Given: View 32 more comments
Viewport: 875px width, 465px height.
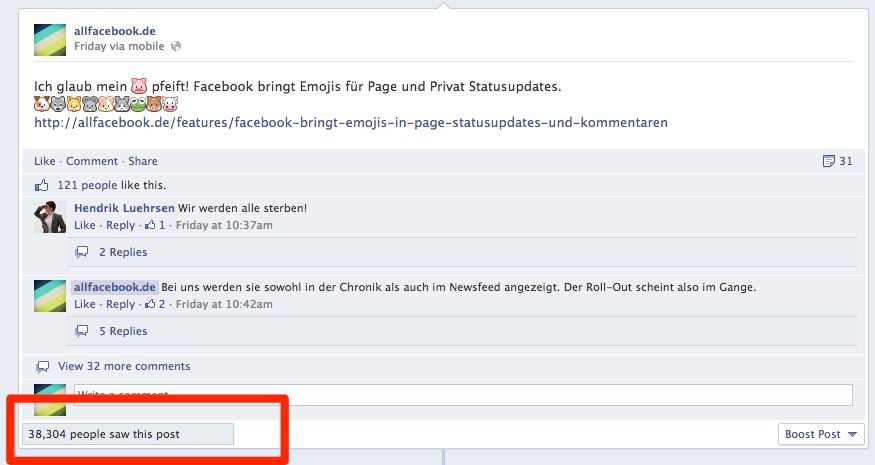Looking at the screenshot, I should coord(124,367).
